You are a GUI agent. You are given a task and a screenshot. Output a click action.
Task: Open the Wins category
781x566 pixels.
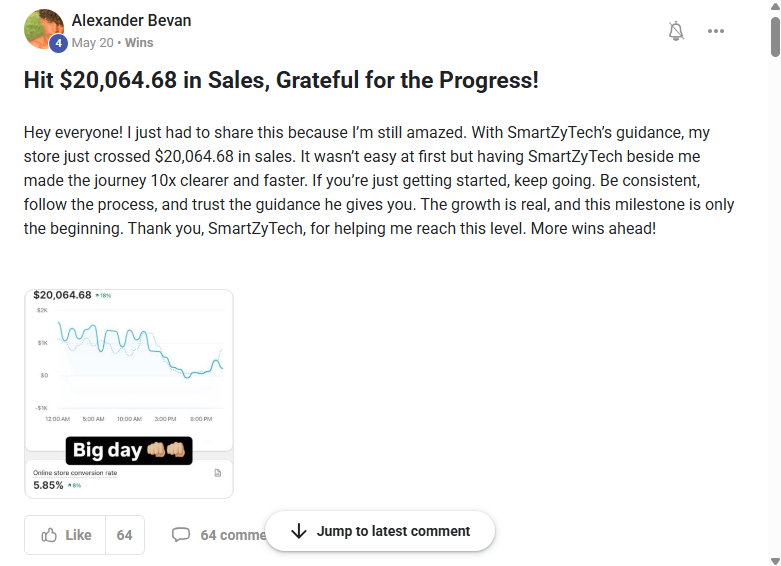139,43
